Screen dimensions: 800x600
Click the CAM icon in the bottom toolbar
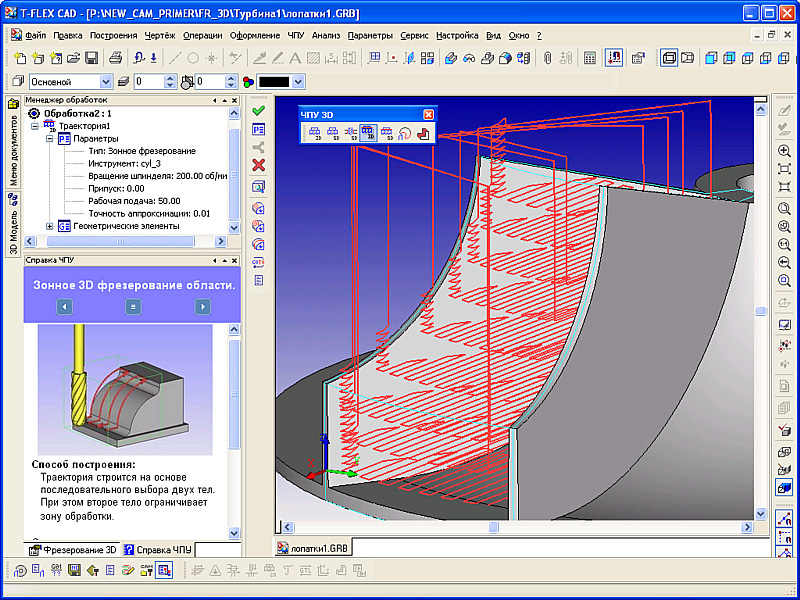point(146,569)
